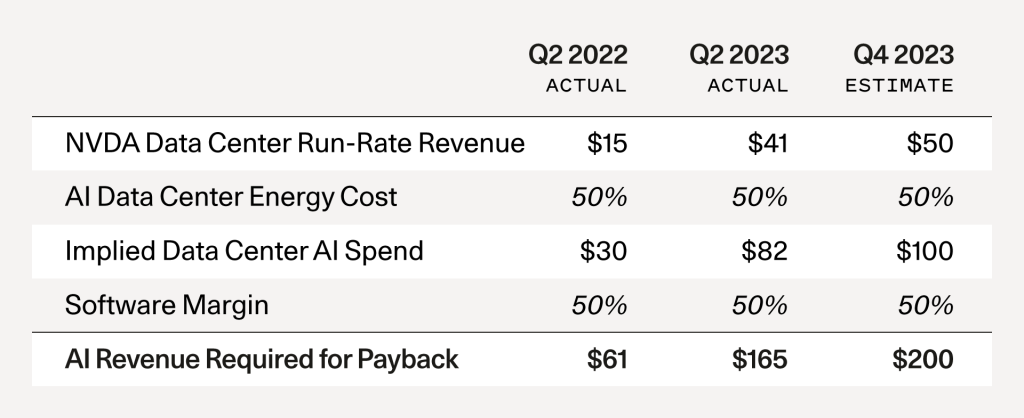Click the Q2 2022 column header

578,55
